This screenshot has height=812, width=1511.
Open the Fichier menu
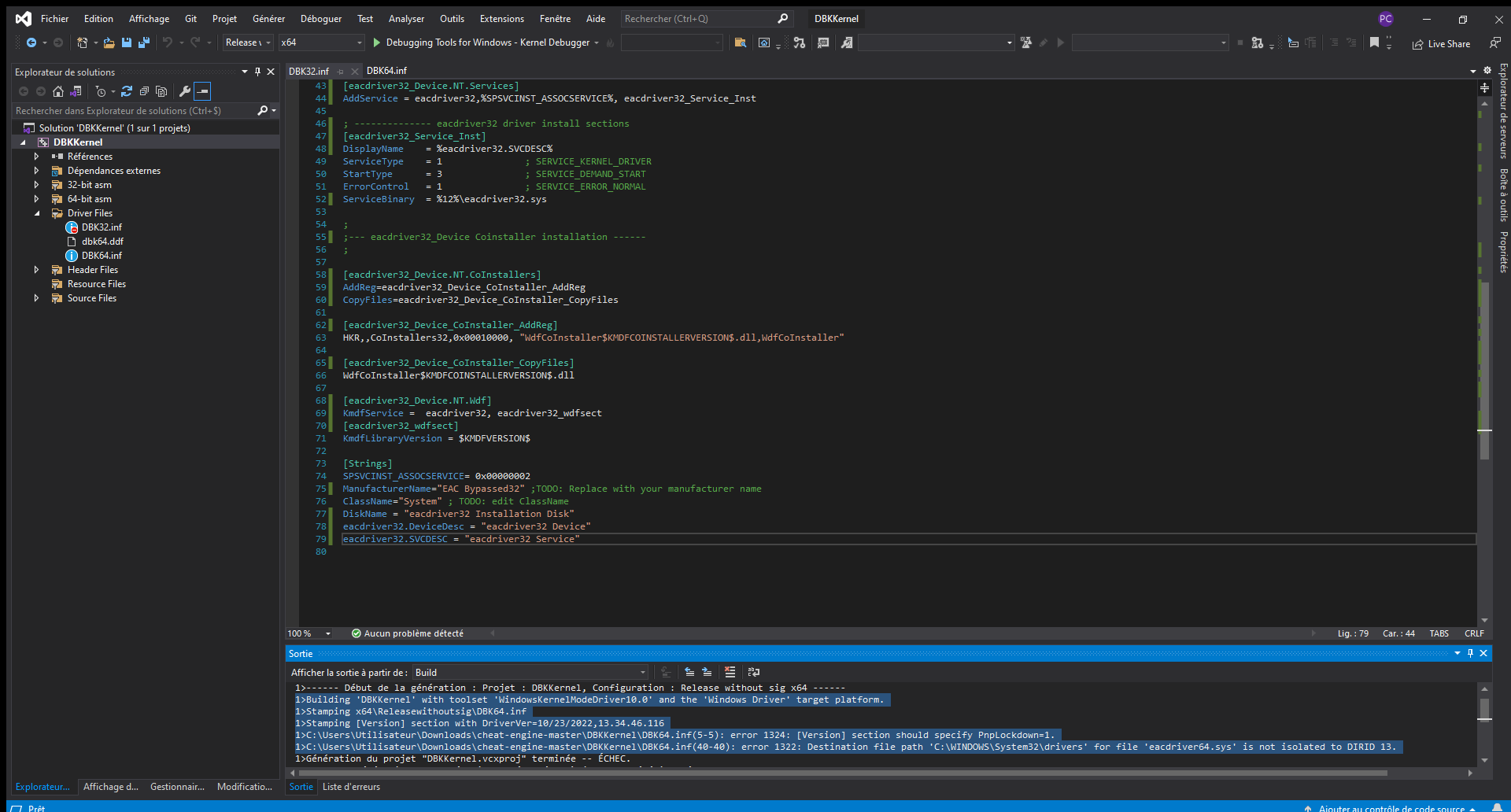(x=54, y=19)
